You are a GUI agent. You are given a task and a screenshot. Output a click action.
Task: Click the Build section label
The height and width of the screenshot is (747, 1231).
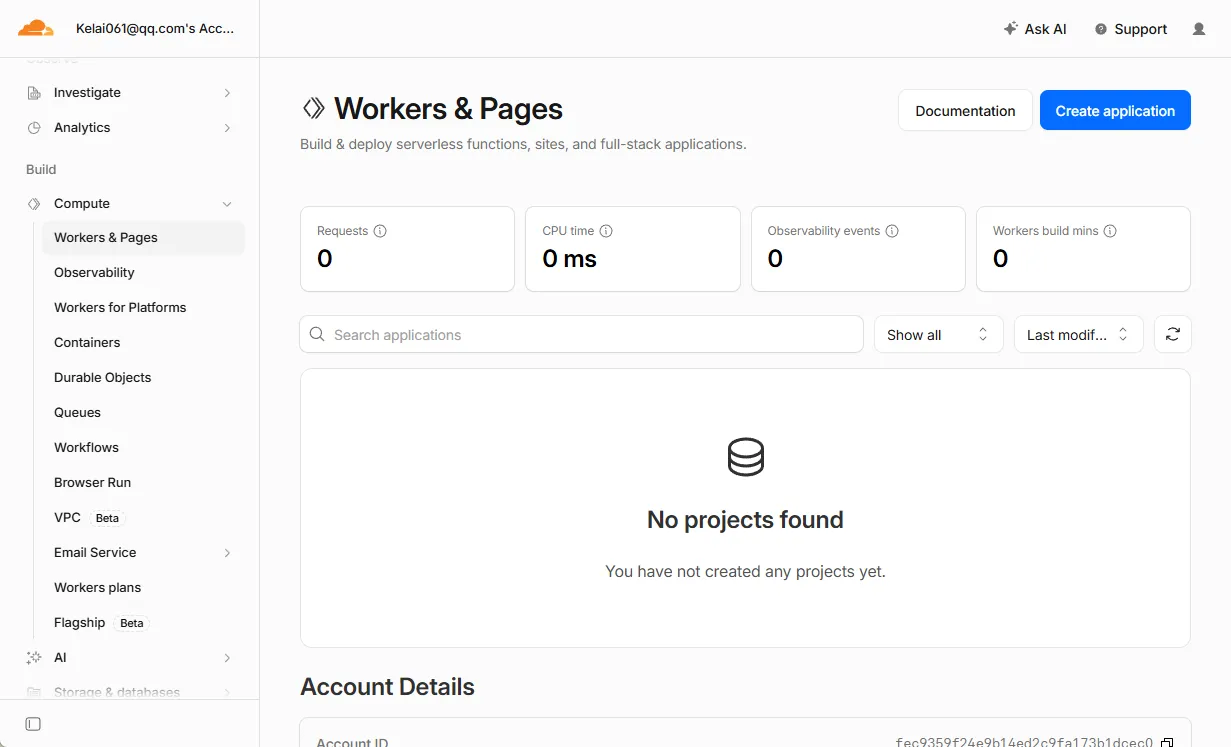pos(41,170)
